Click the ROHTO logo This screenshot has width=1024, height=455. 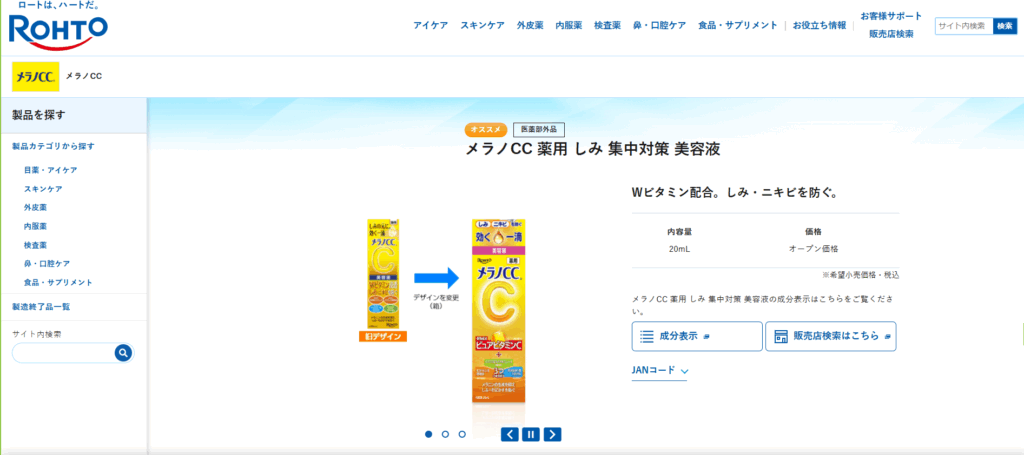pyautogui.click(x=58, y=28)
